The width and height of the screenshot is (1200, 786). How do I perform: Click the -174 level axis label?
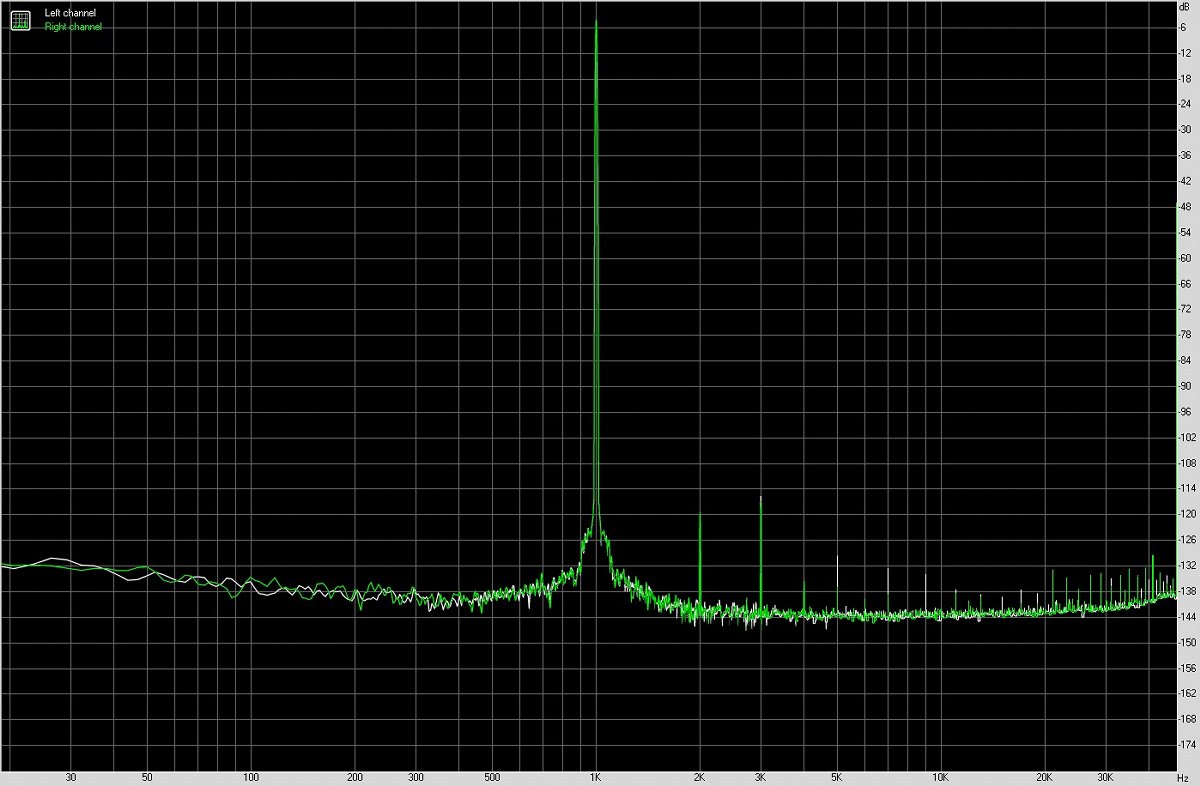click(1188, 745)
